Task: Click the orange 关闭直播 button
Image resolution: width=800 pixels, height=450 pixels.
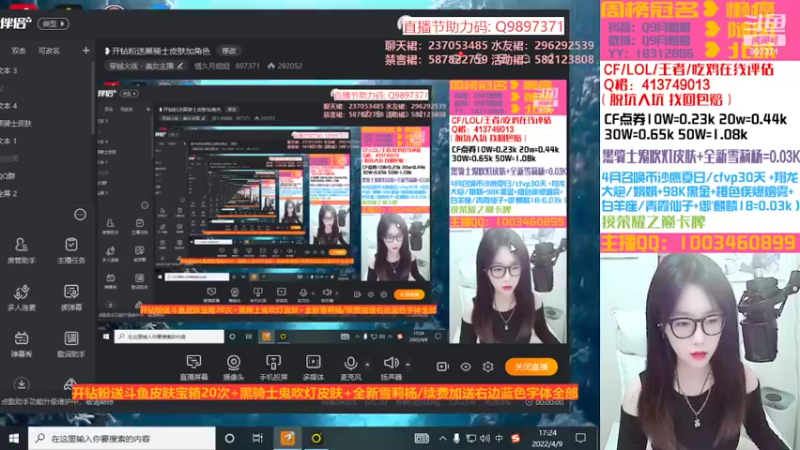Action: pyautogui.click(x=531, y=367)
